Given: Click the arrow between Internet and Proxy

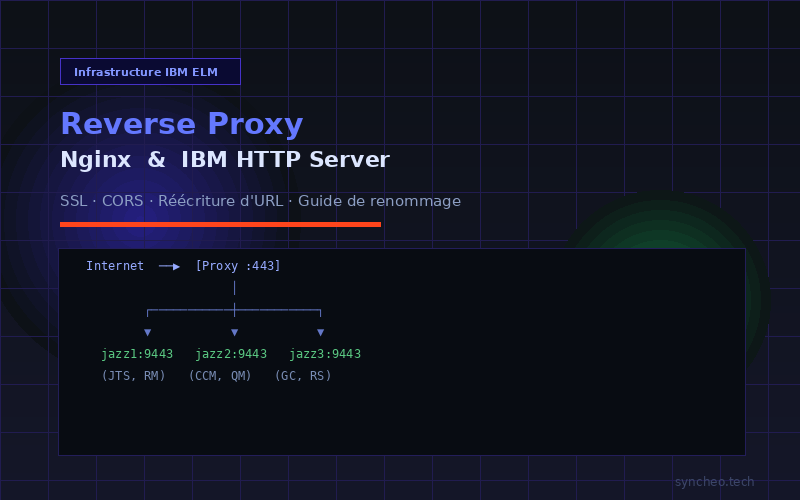Looking at the screenshot, I should click(169, 266).
